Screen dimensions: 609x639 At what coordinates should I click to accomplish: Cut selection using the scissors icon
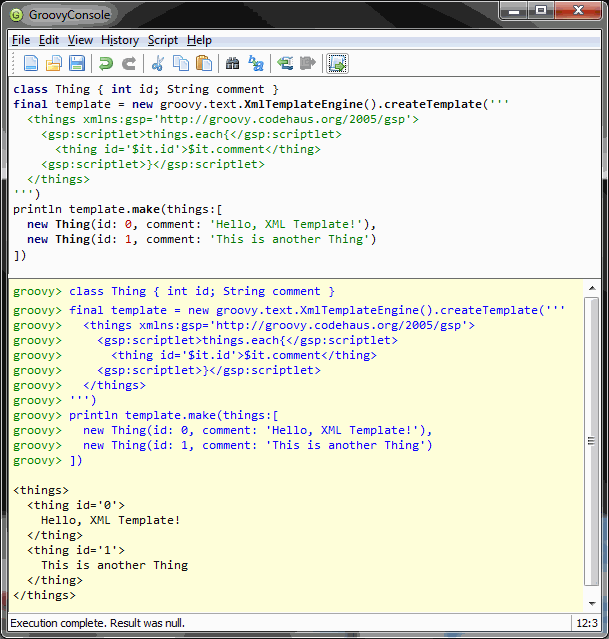[x=158, y=64]
